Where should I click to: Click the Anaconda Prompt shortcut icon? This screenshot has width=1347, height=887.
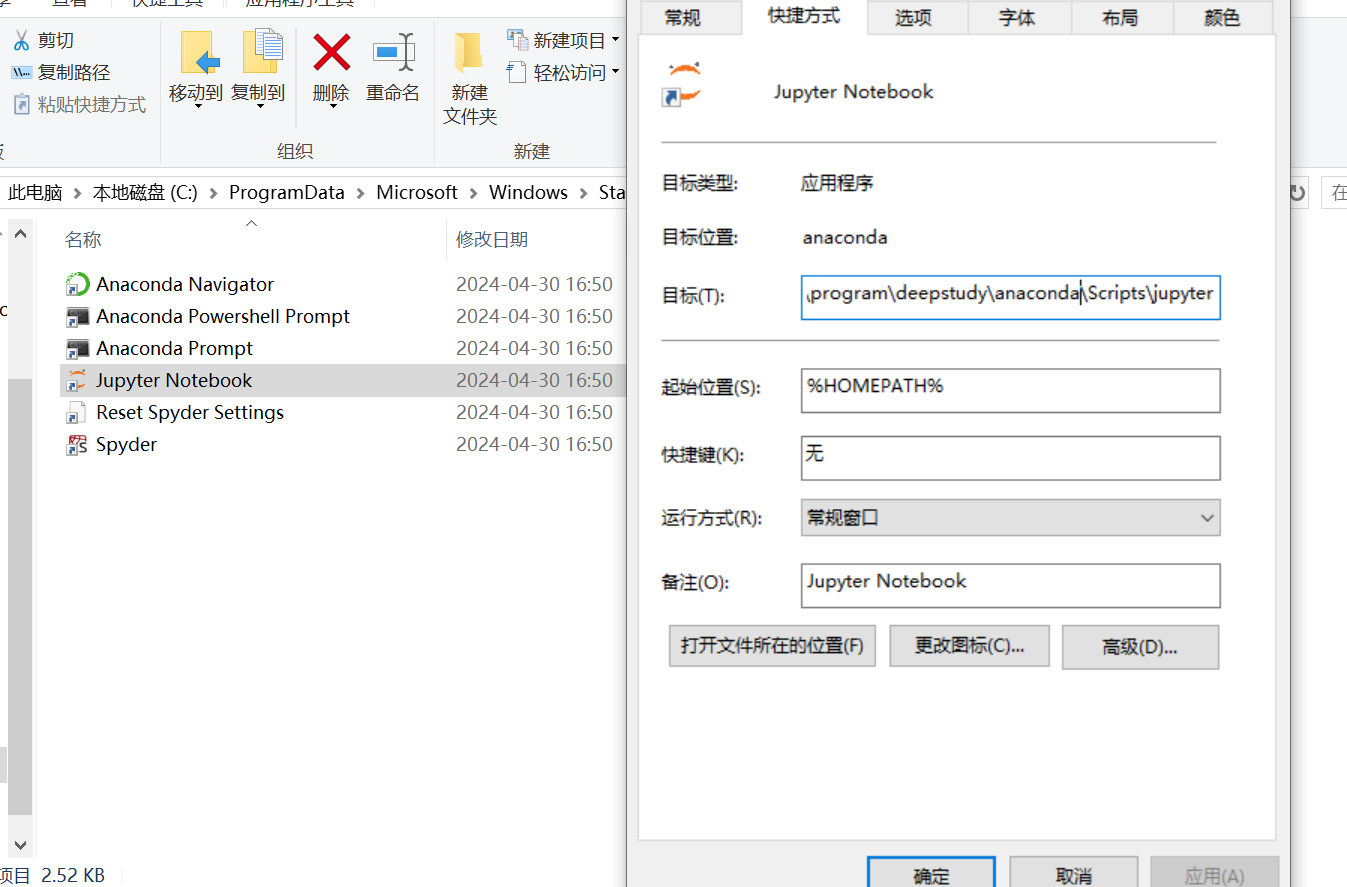click(77, 349)
